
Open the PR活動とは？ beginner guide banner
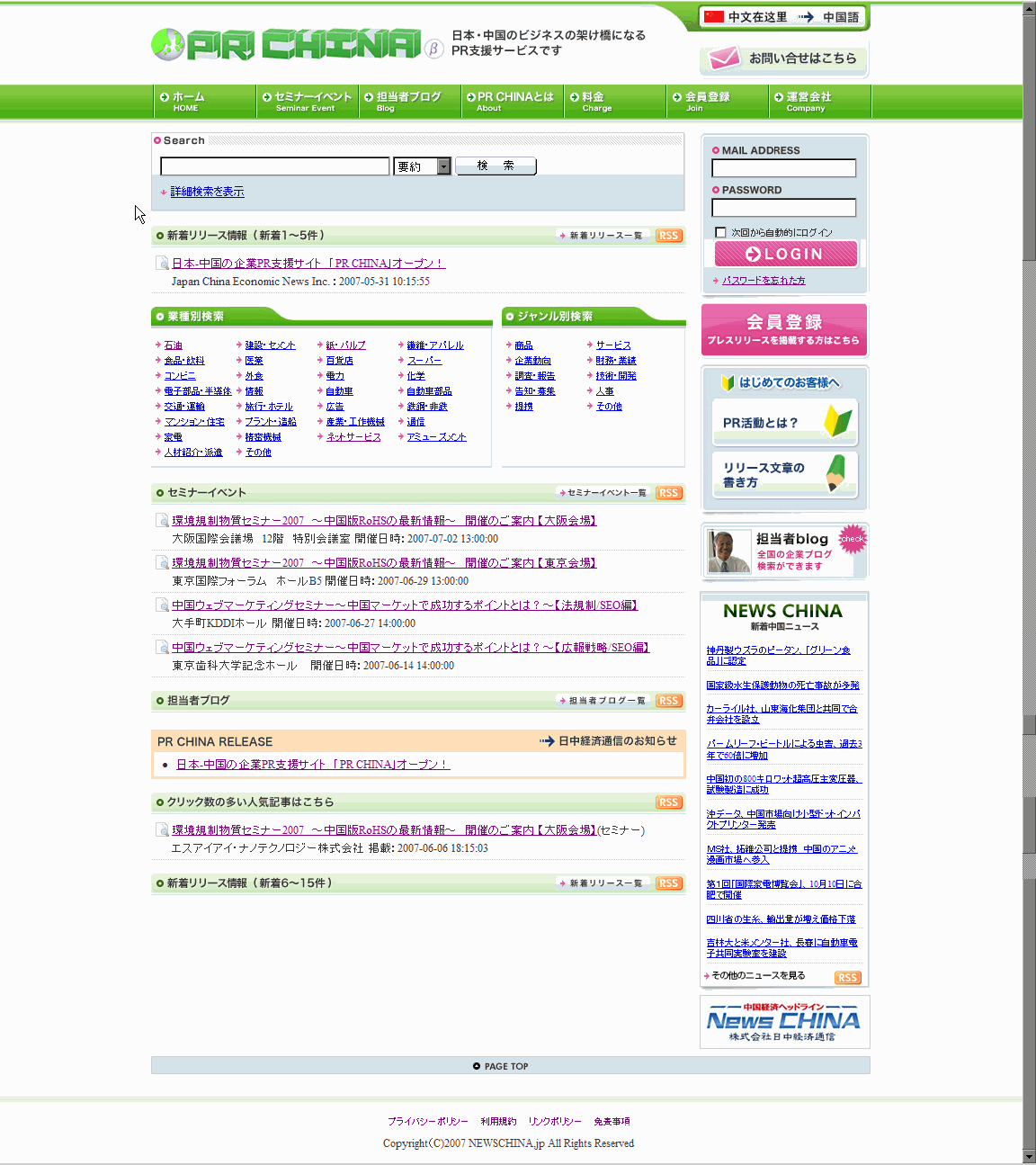[x=784, y=422]
